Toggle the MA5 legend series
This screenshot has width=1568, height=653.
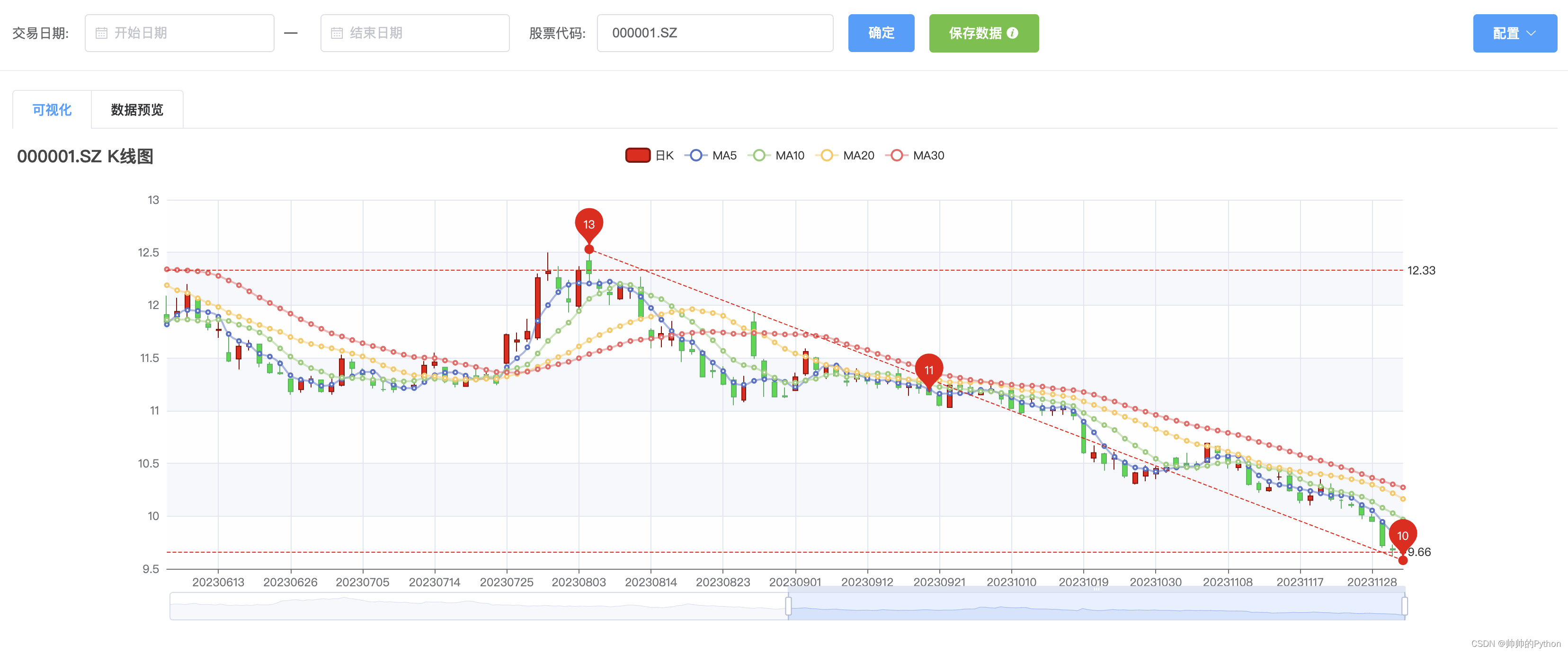[710, 155]
